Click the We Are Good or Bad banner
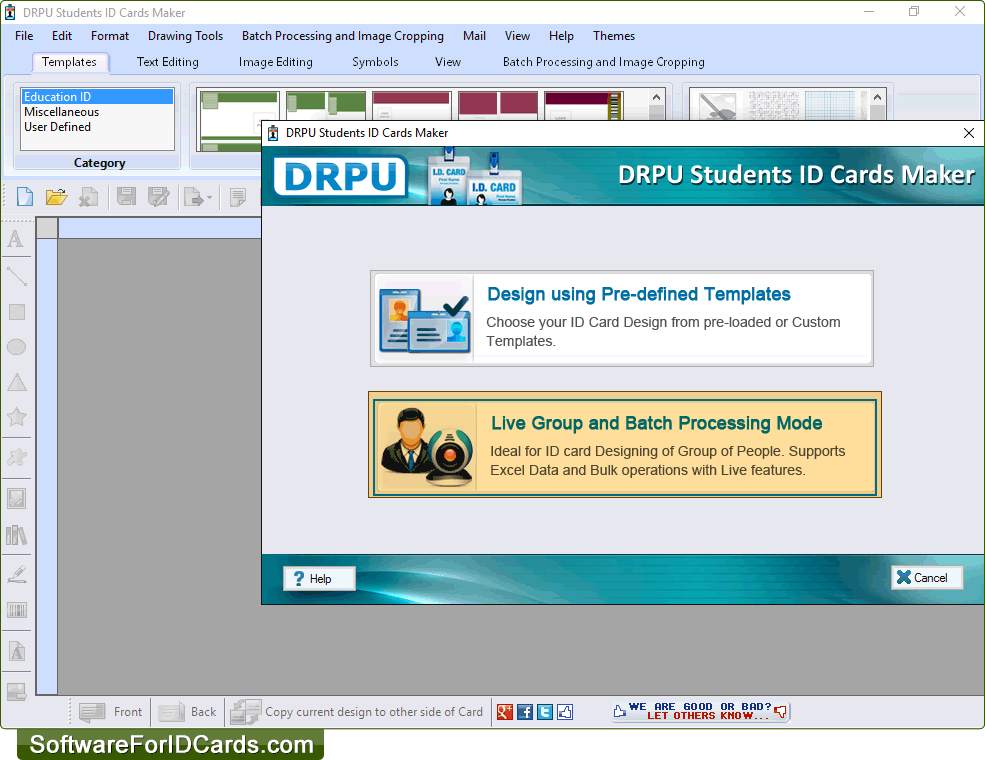The width and height of the screenshot is (985, 760). point(700,711)
